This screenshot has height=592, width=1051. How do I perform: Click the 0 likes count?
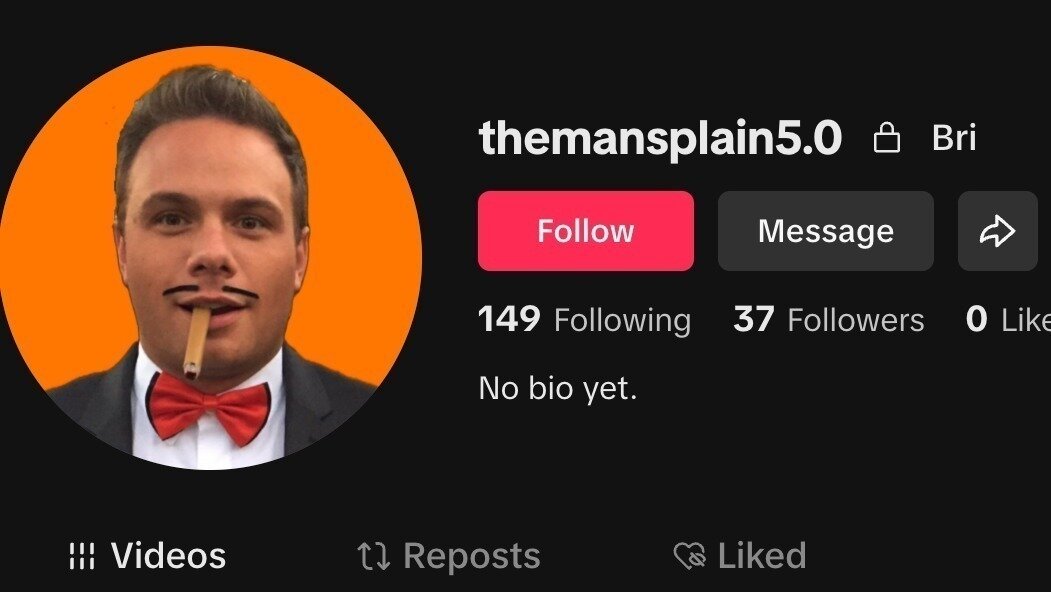[x=977, y=318]
